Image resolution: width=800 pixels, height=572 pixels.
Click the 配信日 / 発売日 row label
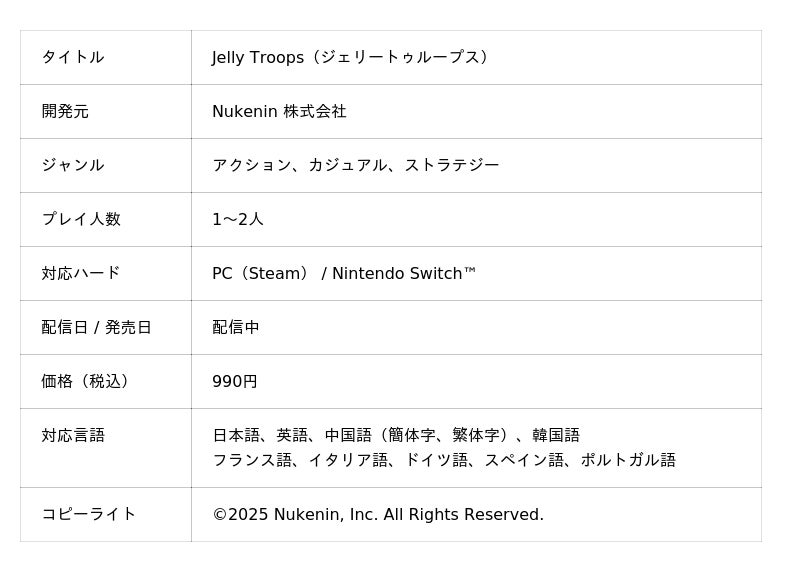coord(96,327)
